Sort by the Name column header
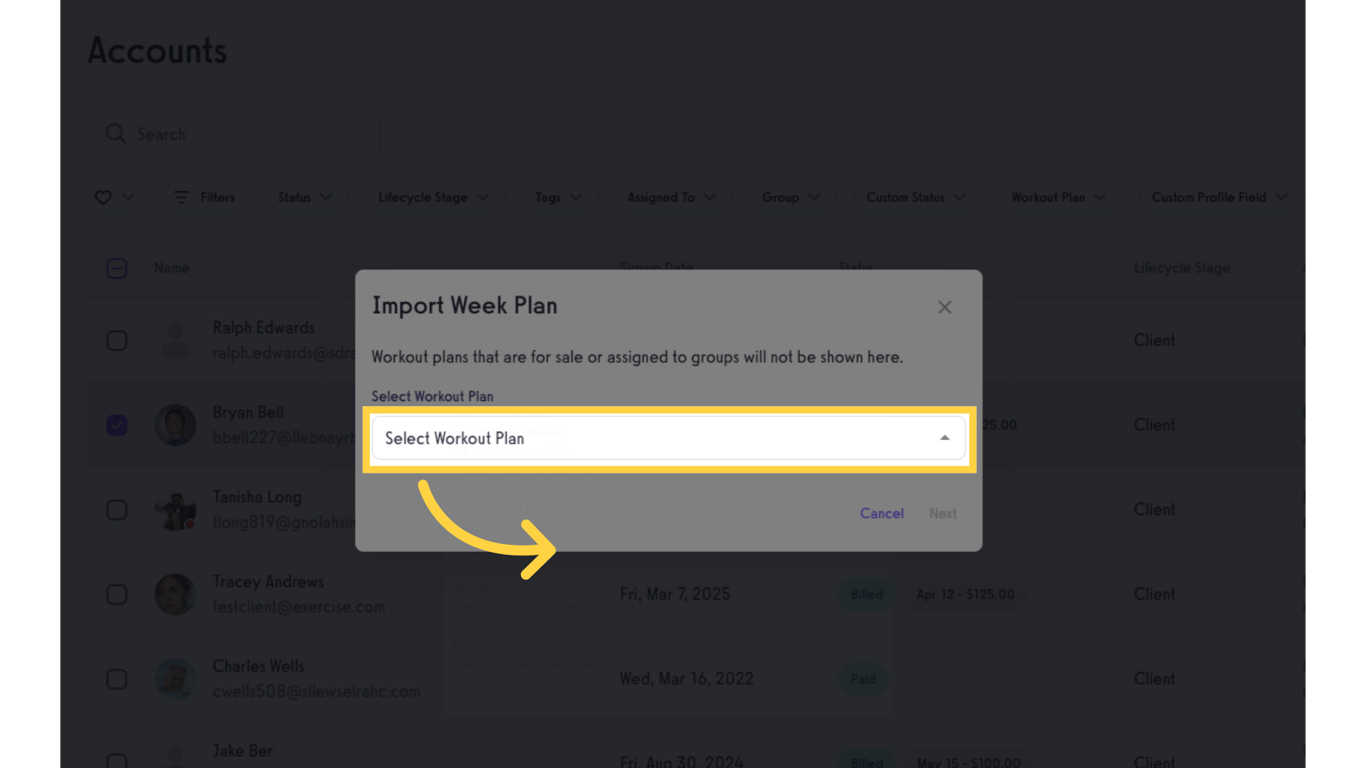 click(171, 268)
